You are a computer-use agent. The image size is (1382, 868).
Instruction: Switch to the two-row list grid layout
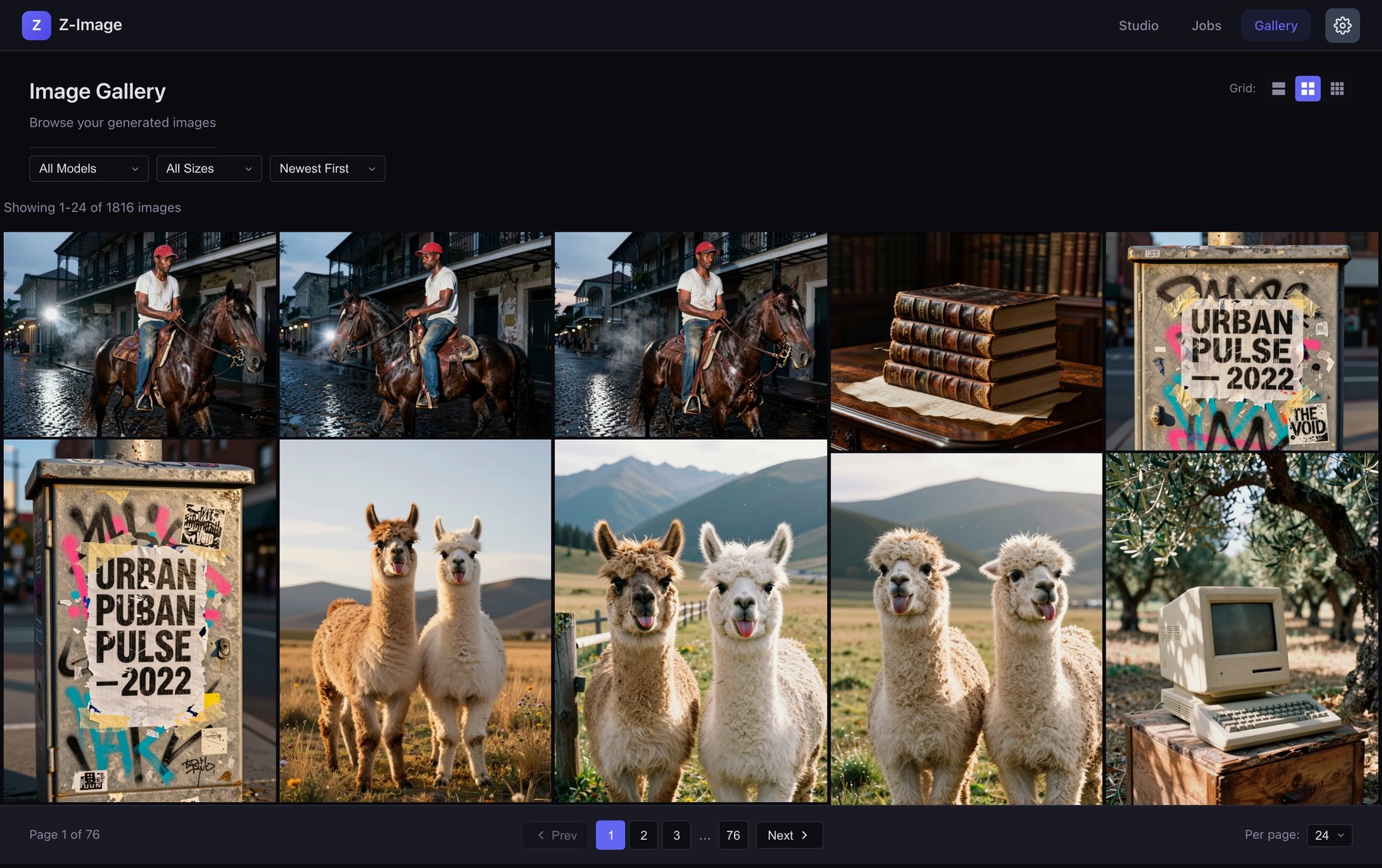coord(1278,89)
